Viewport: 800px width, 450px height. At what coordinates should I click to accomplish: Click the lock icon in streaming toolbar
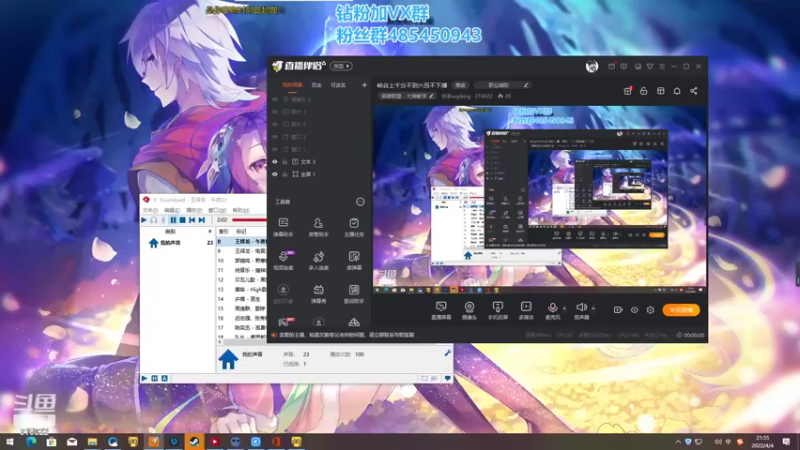tap(644, 91)
